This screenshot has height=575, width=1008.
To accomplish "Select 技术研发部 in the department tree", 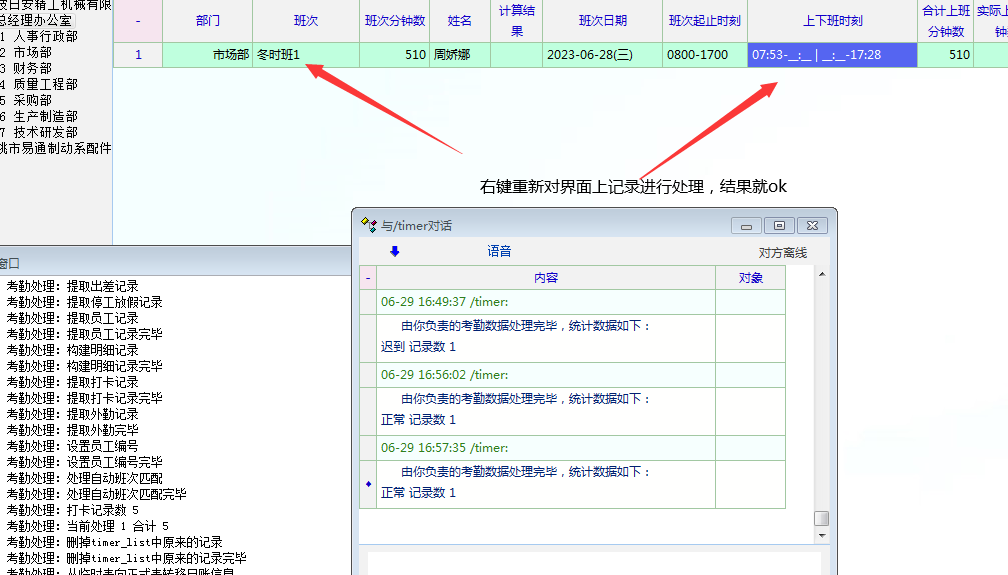I will (x=45, y=133).
